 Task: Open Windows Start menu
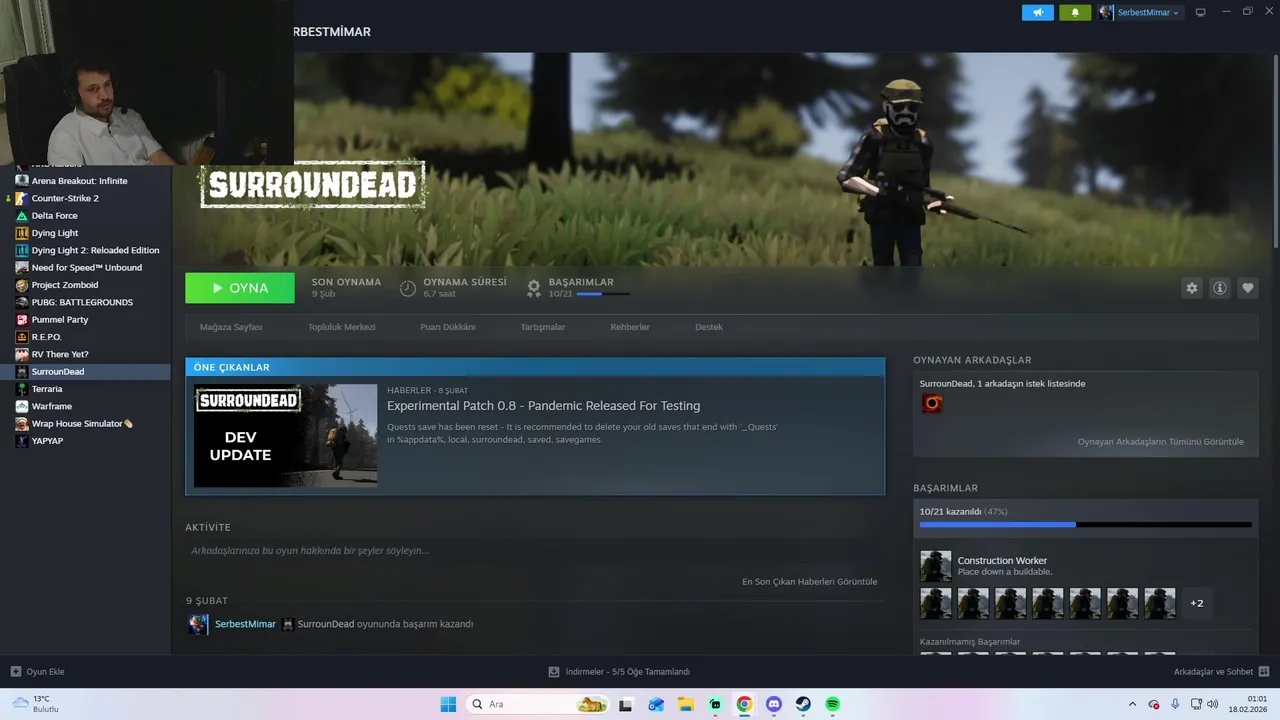(448, 704)
